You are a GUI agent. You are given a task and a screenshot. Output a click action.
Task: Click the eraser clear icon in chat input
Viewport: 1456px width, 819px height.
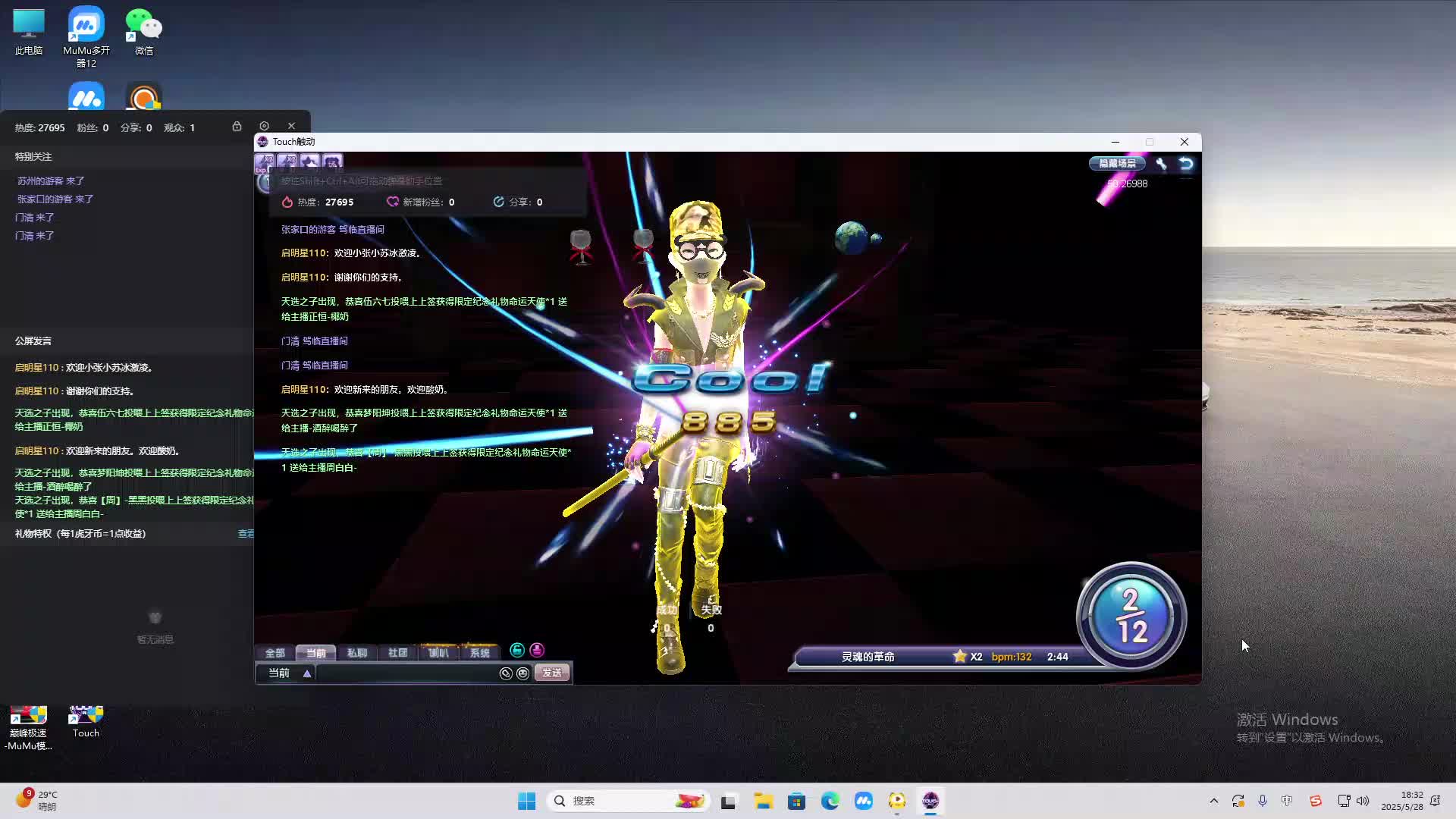pyautogui.click(x=506, y=673)
